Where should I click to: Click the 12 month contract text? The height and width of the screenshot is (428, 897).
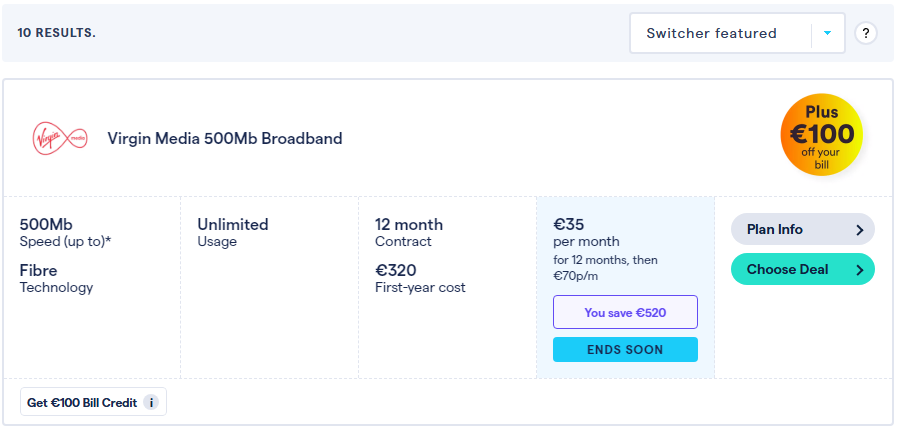(x=408, y=225)
